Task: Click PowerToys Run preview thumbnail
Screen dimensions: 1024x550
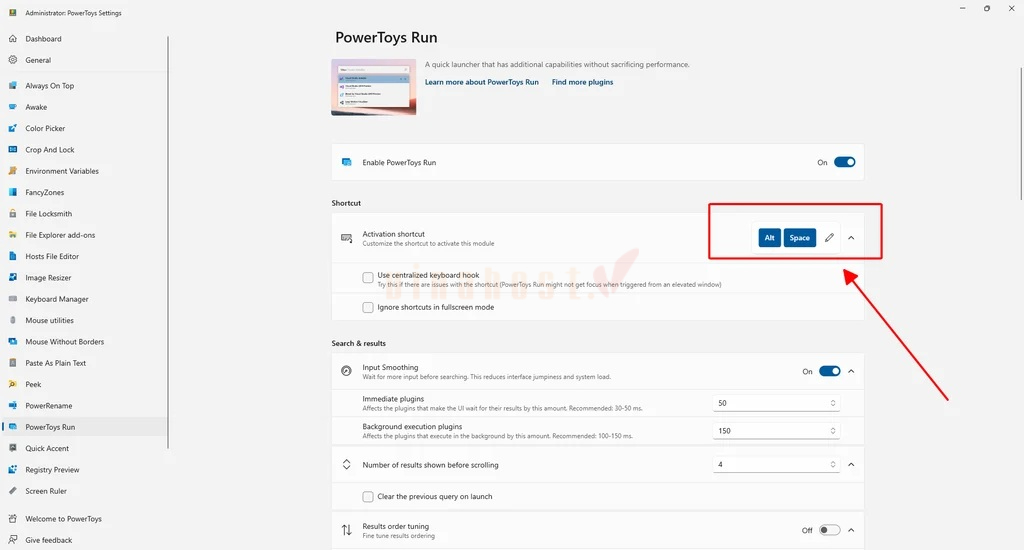Action: click(x=374, y=87)
